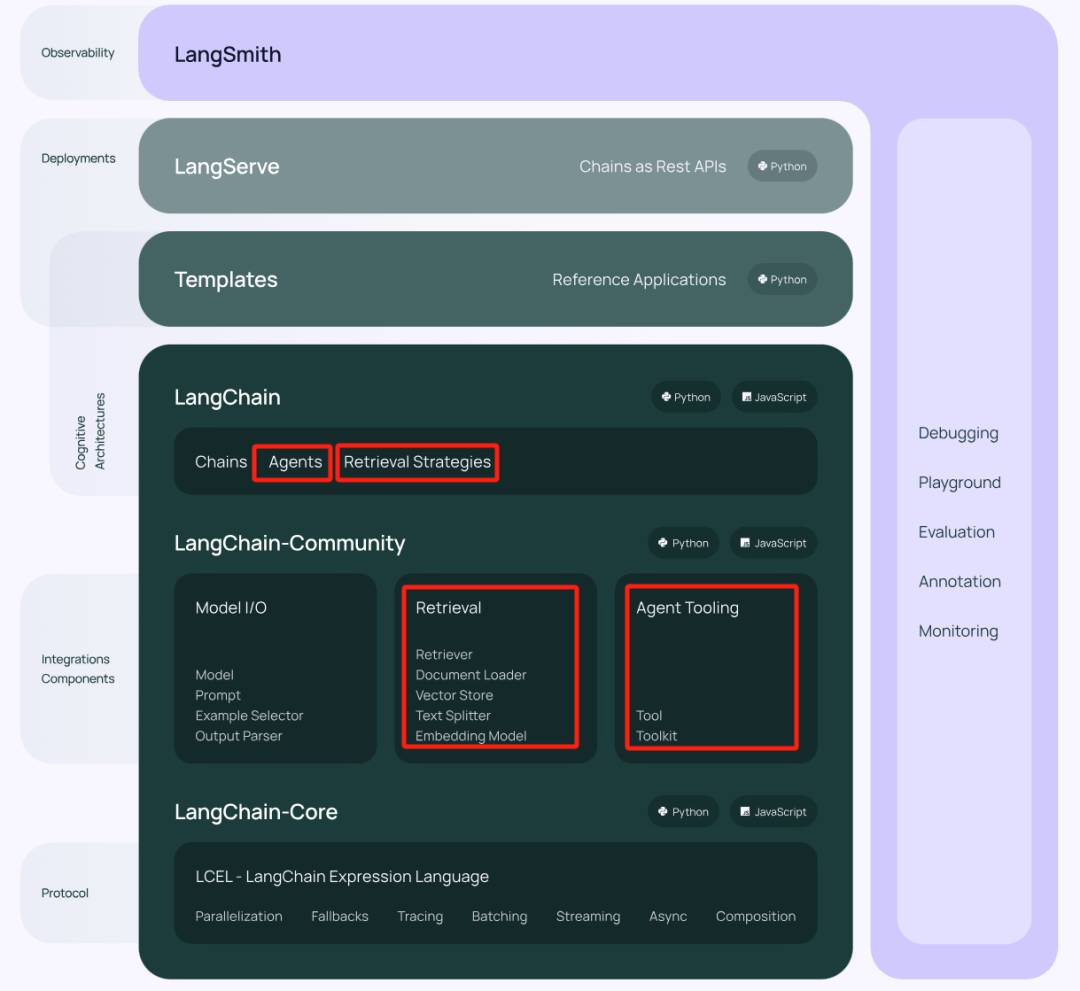The width and height of the screenshot is (1080, 991).
Task: Click the Model I/O card title
Action: 231,607
